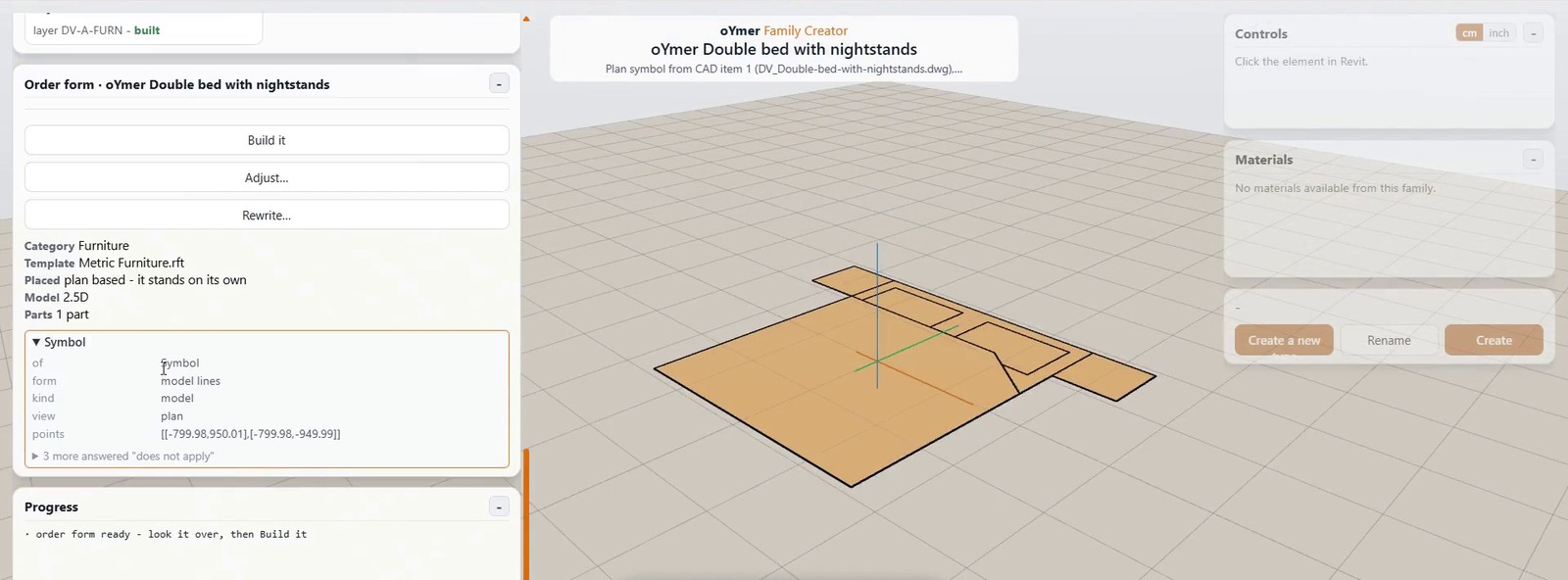Click the Build it button
The height and width of the screenshot is (580, 1568).
[267, 140]
